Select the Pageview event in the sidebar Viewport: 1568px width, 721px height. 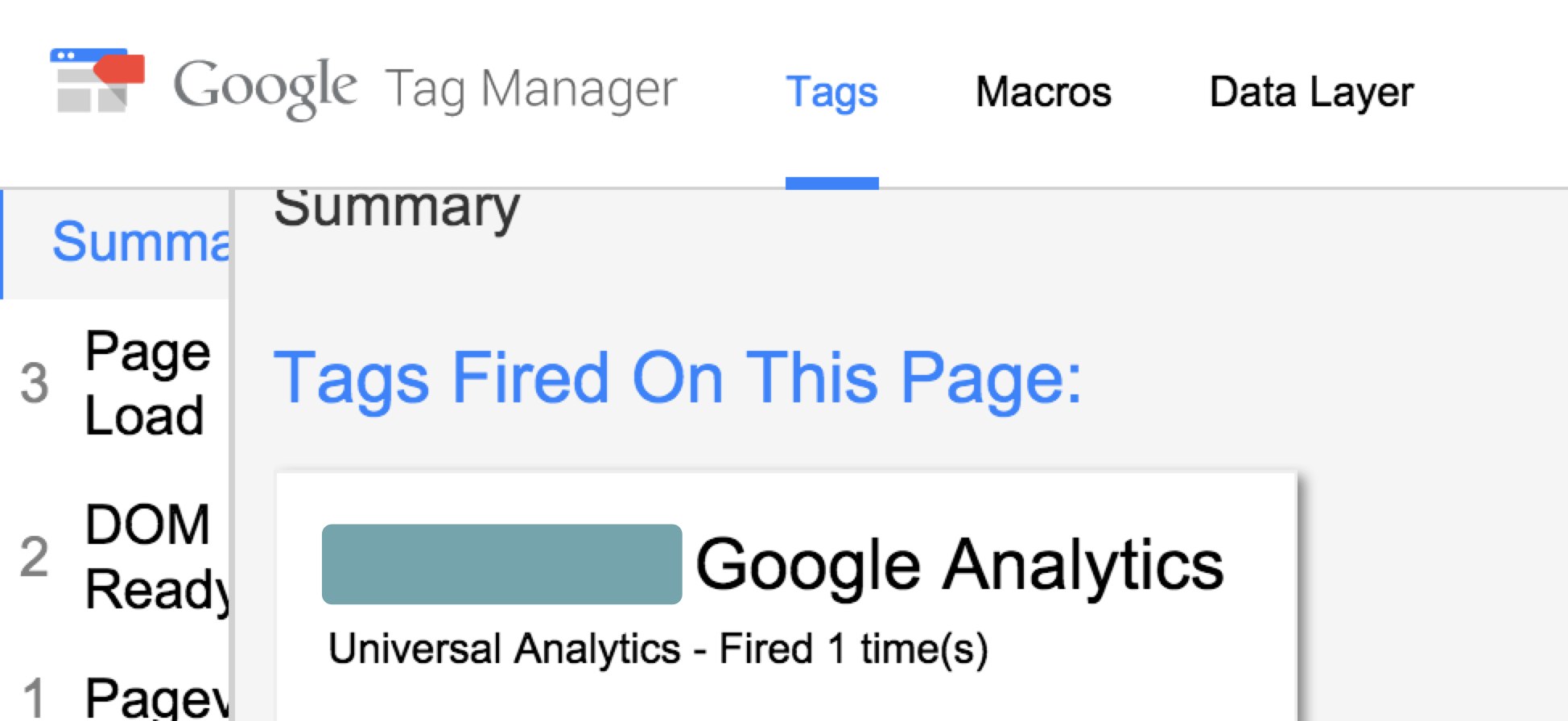(116, 697)
